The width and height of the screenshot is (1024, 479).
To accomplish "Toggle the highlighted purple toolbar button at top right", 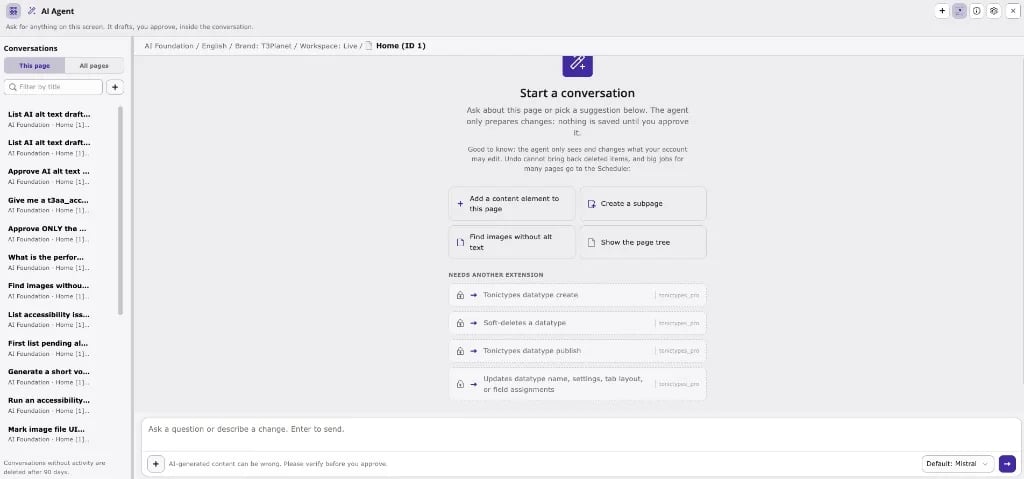I will tap(959, 11).
